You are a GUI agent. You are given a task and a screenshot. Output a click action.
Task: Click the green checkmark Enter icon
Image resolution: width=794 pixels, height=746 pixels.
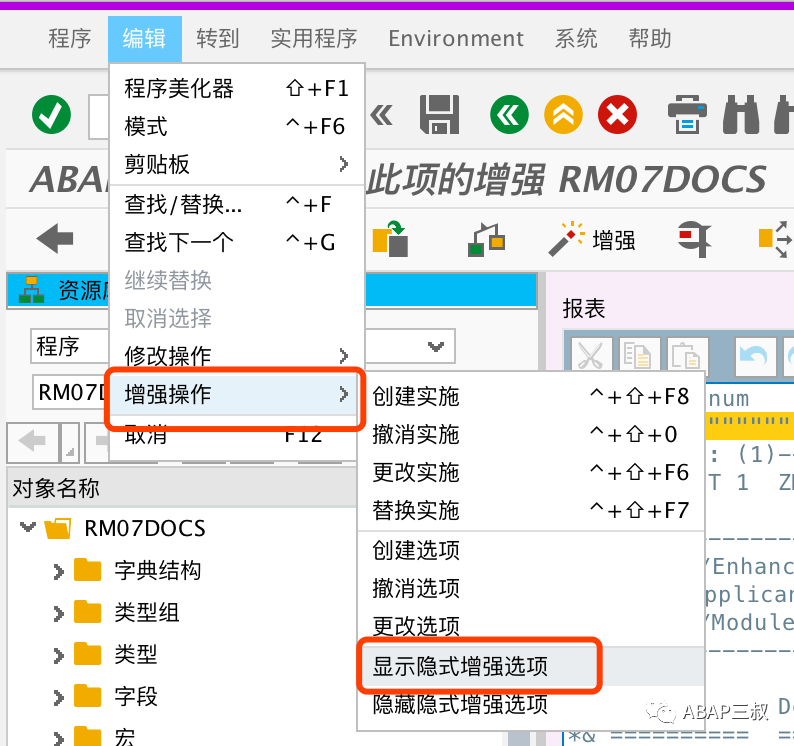51,114
